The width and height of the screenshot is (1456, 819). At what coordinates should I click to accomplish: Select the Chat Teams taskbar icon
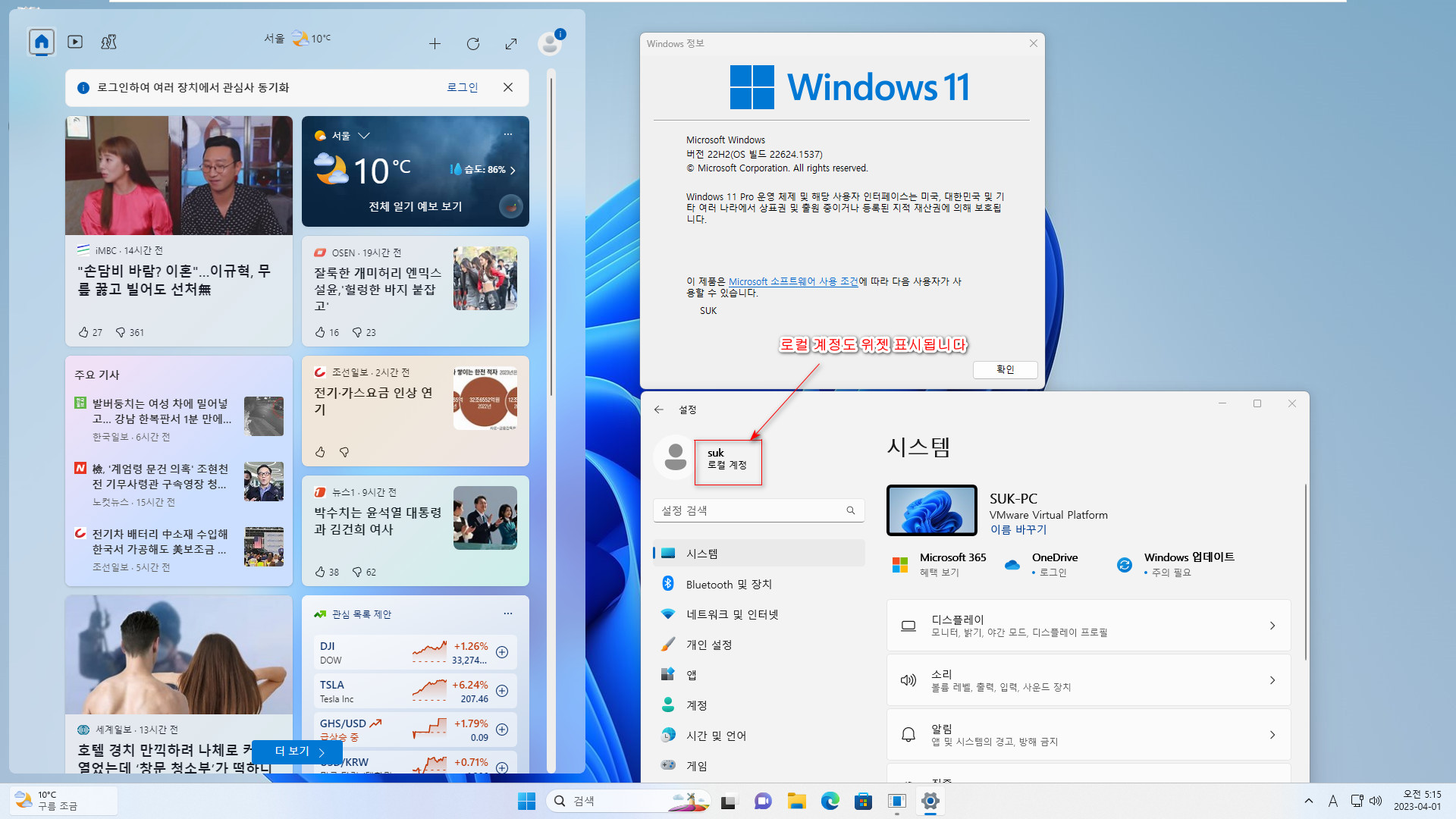point(763,801)
